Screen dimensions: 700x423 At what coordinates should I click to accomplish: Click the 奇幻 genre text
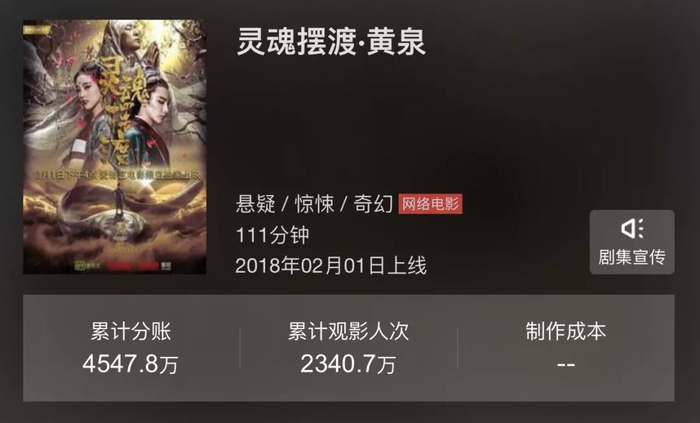coord(373,204)
